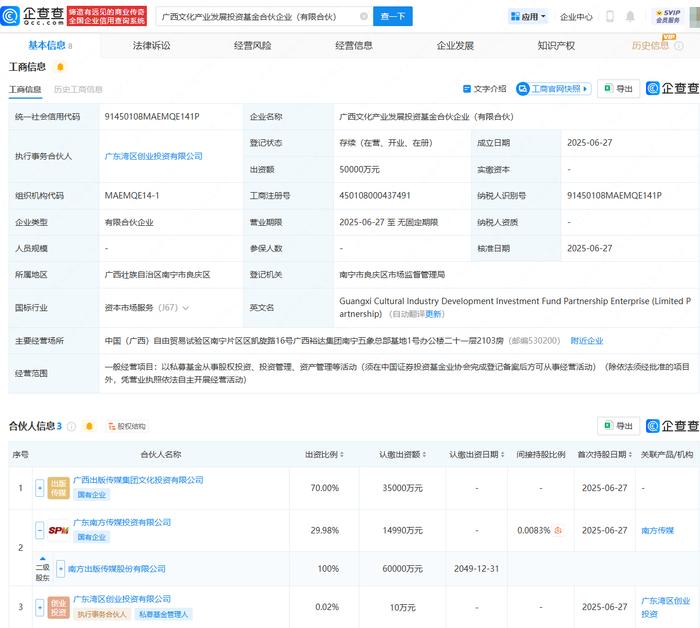Image resolution: width=700 pixels, height=628 pixels.
Task: Open 文字介绍 text introduction
Action: pos(485,89)
